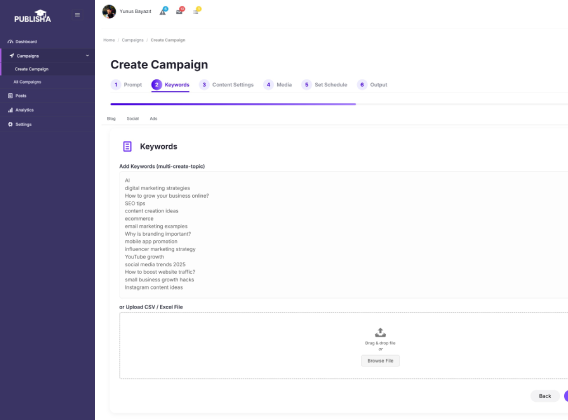Click the campaign progress bar
This screenshot has width=568, height=420.
click(x=339, y=104)
